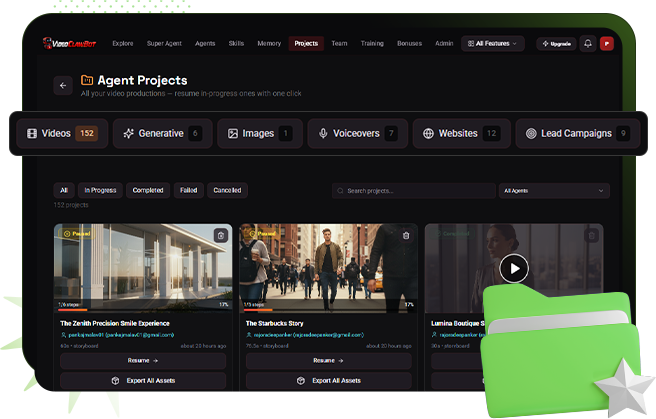
Task: Click the Paused badge on Starbucks card
Action: [262, 234]
